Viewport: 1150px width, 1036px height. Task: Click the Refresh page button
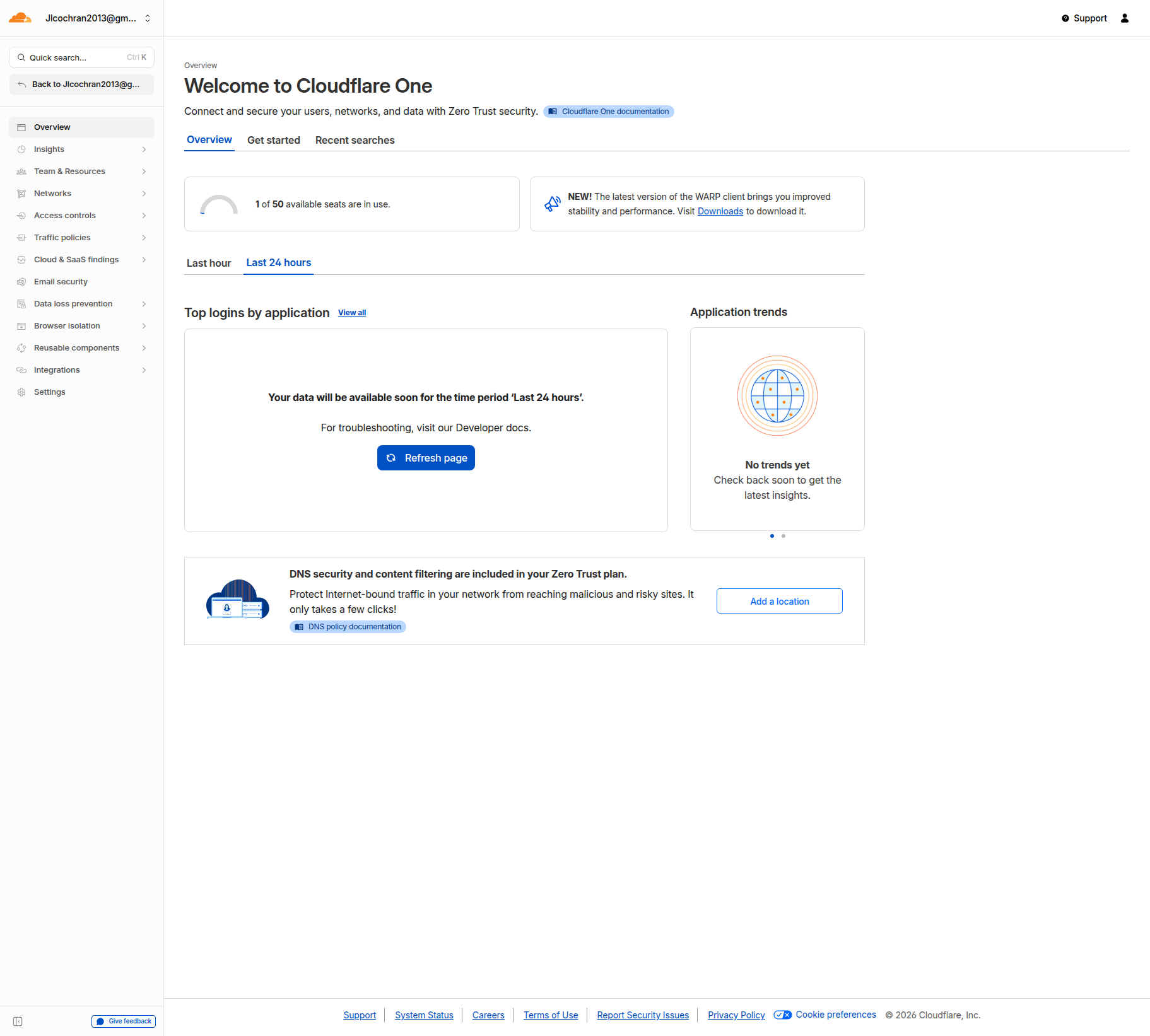click(426, 458)
